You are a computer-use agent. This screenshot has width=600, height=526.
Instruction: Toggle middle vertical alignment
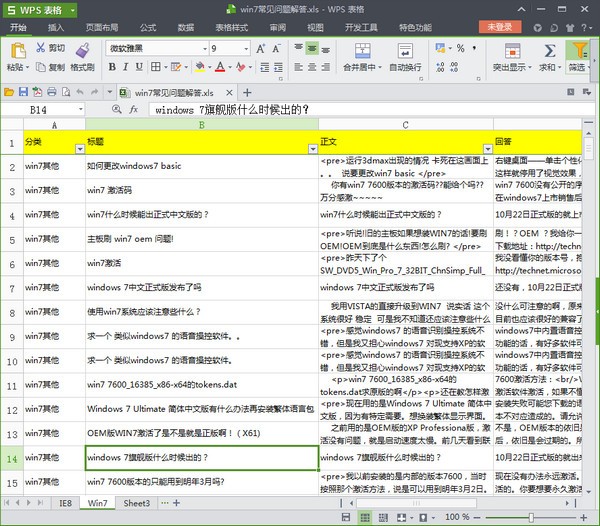click(312, 48)
